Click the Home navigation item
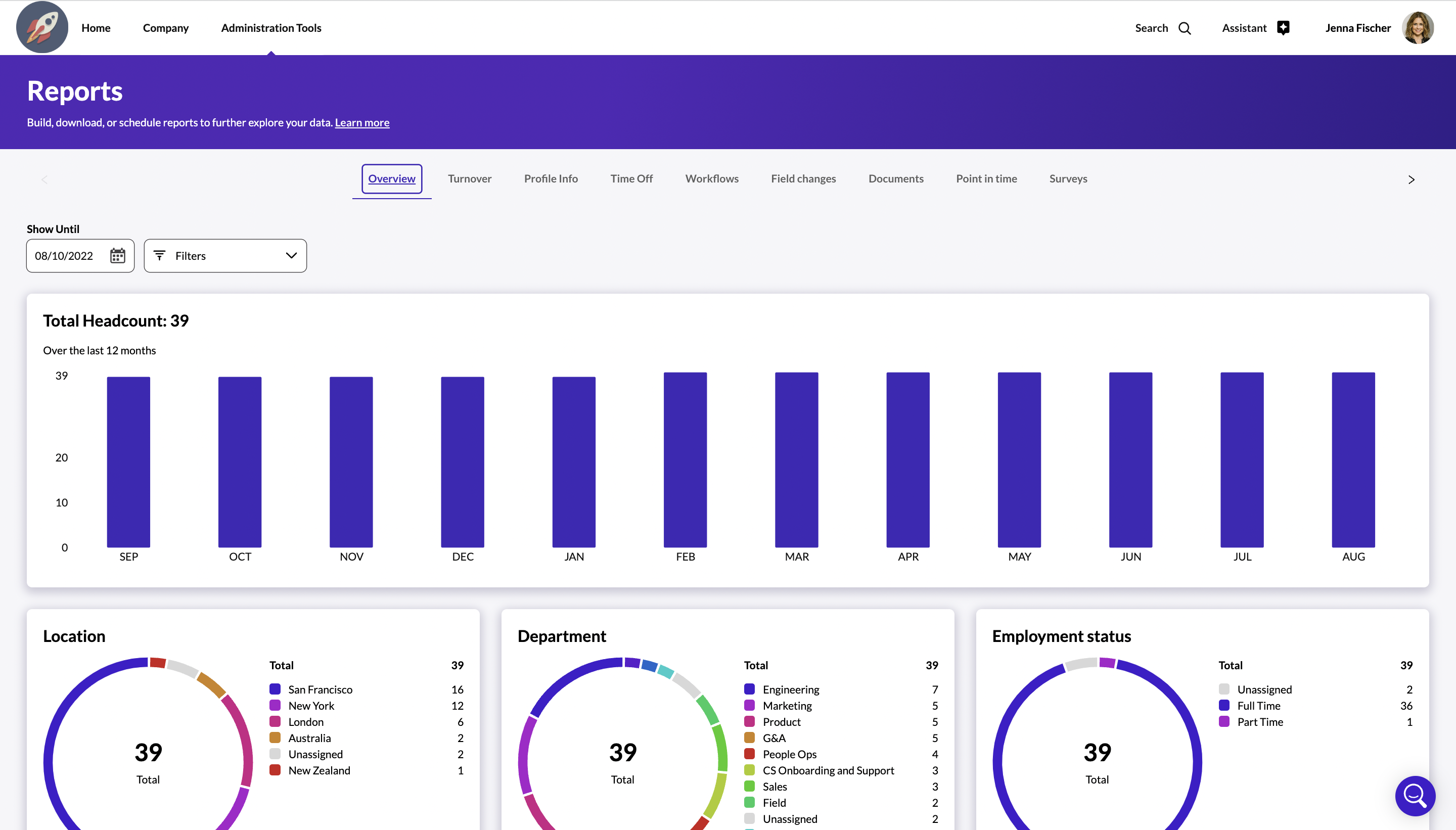This screenshot has height=830, width=1456. (x=96, y=27)
